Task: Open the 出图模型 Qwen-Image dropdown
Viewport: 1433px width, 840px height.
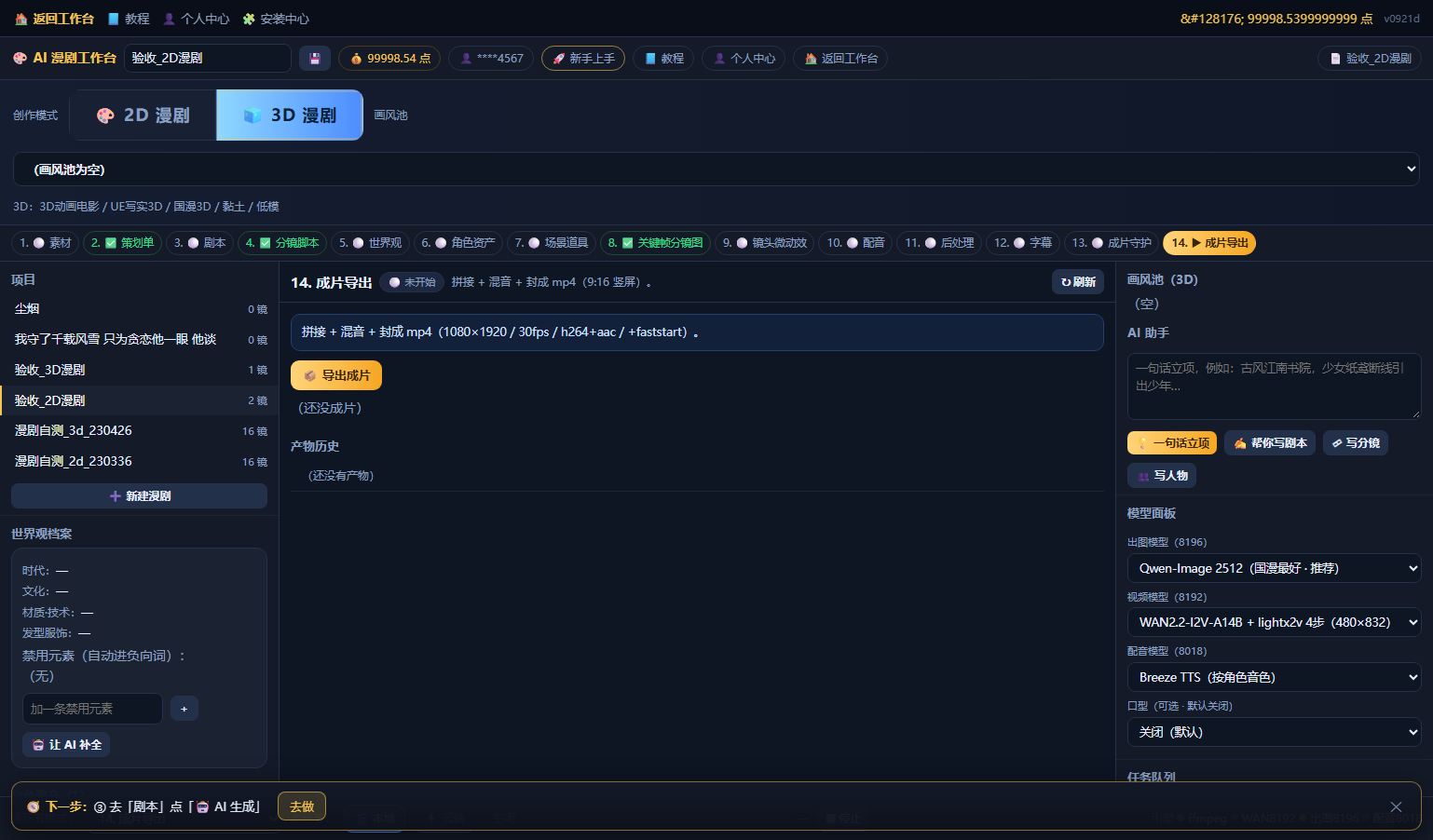Action: coord(1274,568)
